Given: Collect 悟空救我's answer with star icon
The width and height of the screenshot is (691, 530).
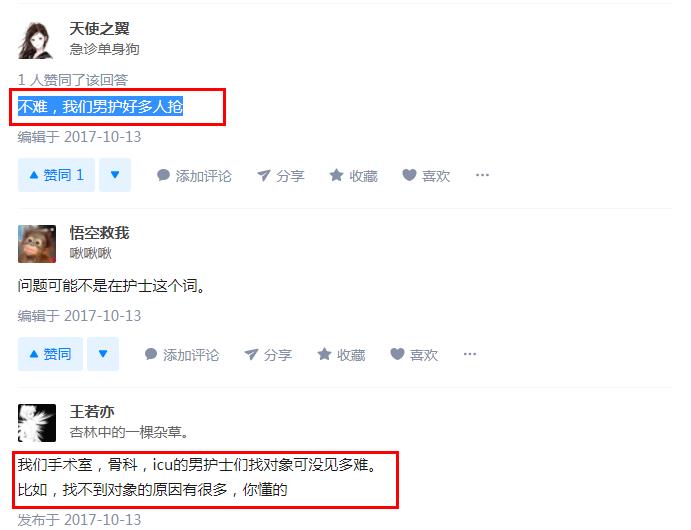Looking at the screenshot, I should [324, 354].
